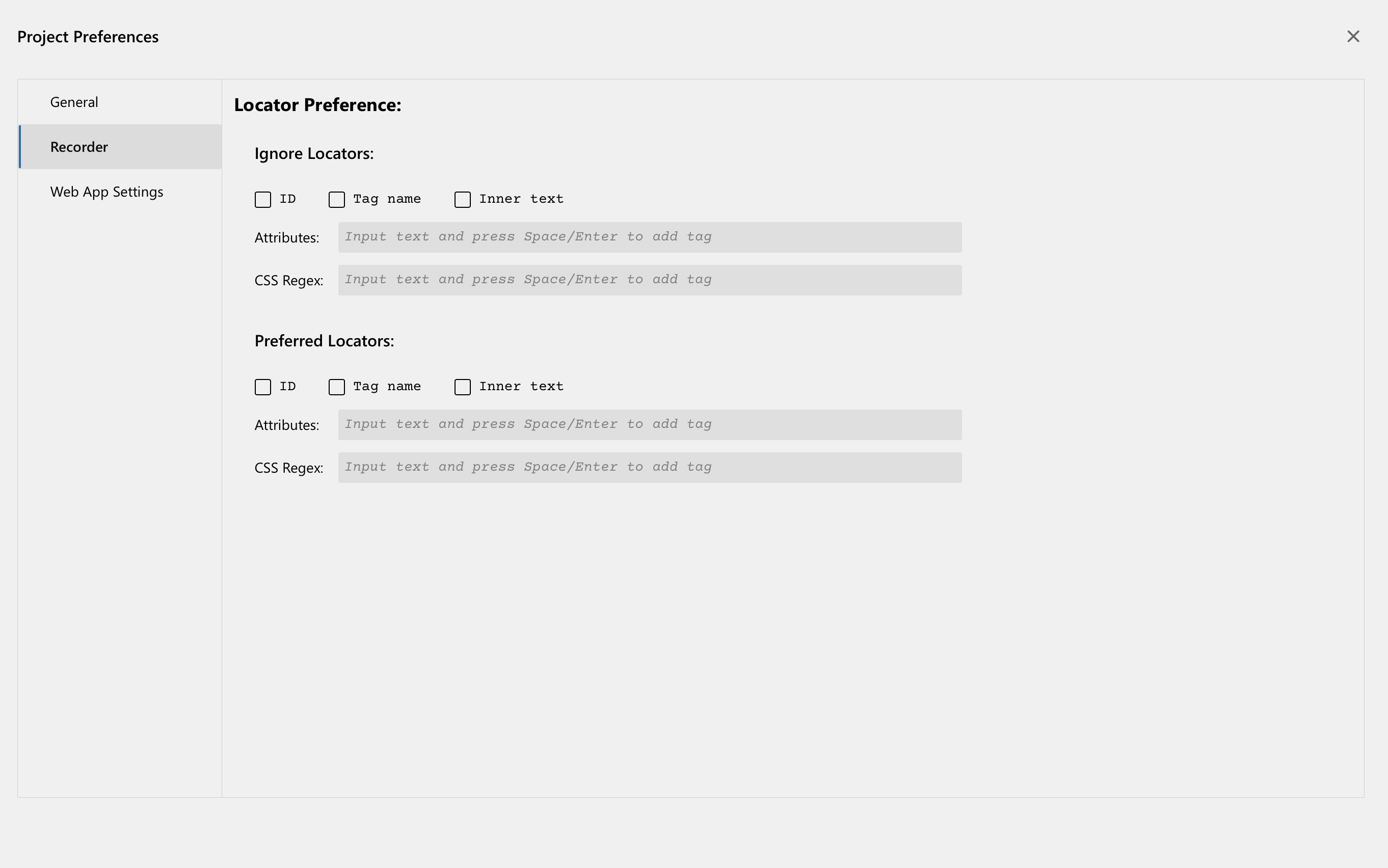Click the Locator Preference heading

click(x=317, y=104)
